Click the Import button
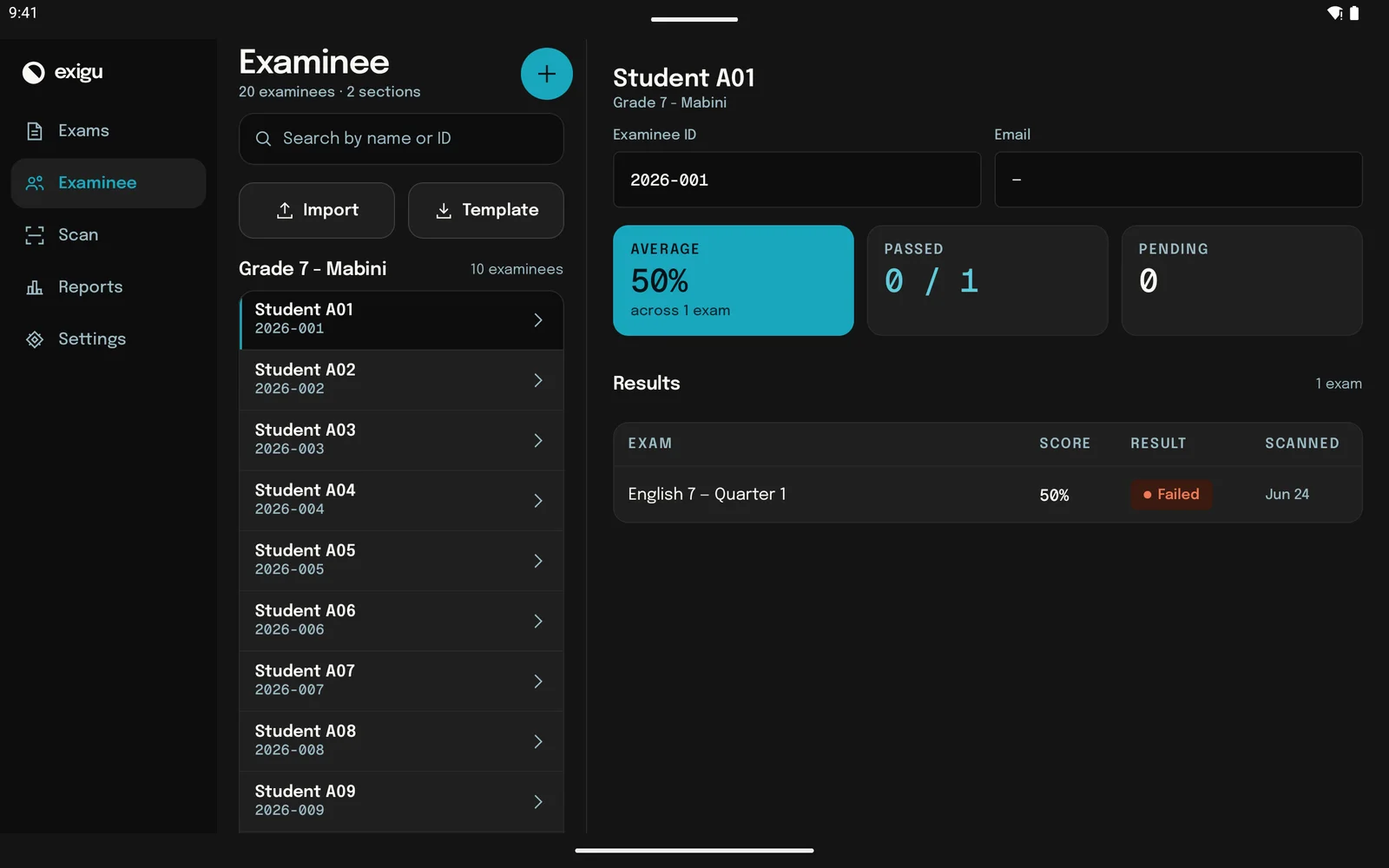Image resolution: width=1389 pixels, height=868 pixels. (317, 210)
